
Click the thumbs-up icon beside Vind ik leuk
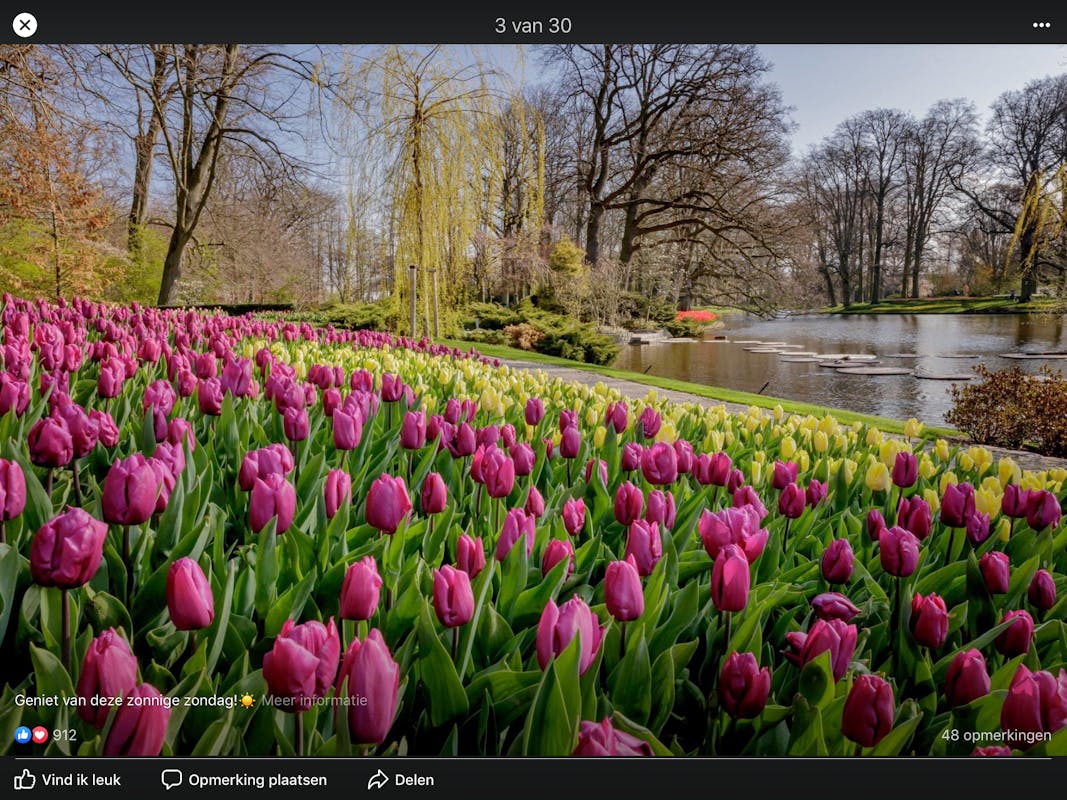(x=25, y=779)
